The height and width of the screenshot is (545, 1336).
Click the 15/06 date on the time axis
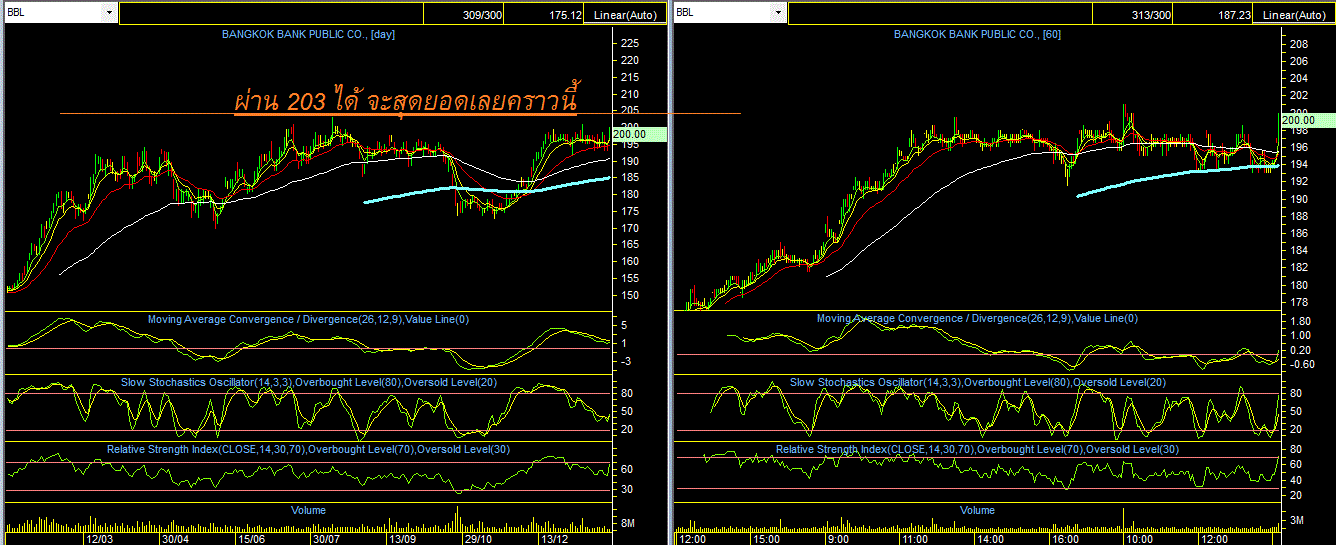pos(251,539)
